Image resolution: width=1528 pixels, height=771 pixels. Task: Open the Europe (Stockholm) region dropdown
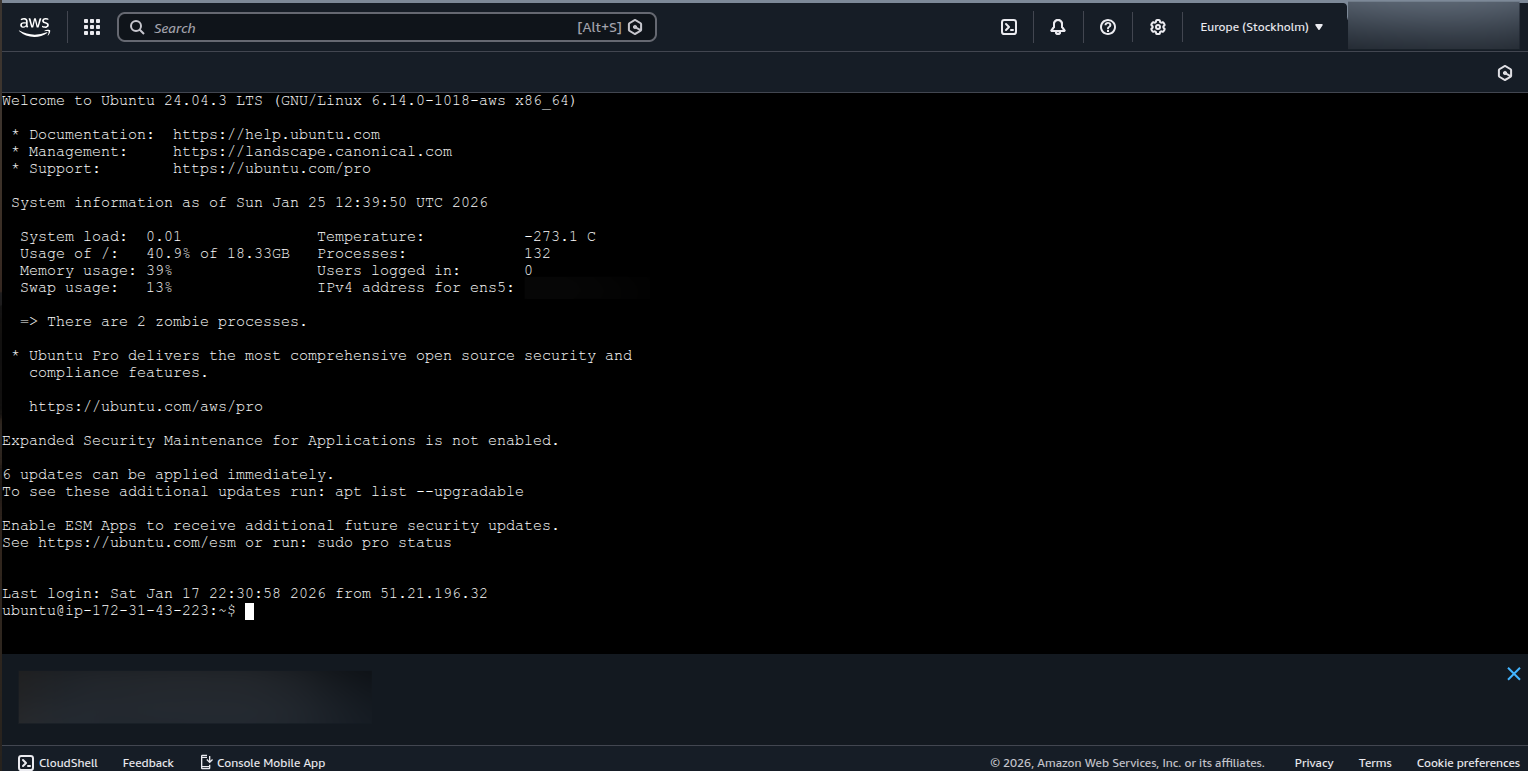pyautogui.click(x=1261, y=27)
